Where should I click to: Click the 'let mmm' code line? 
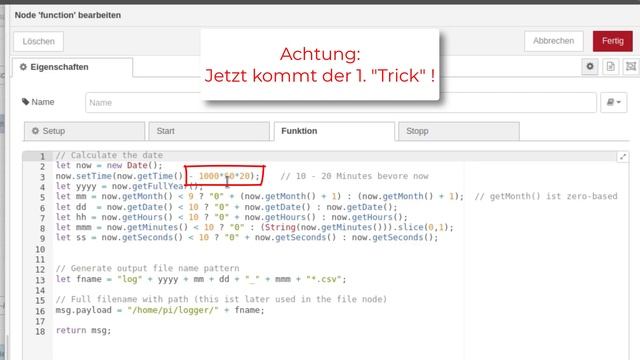pyautogui.click(x=255, y=227)
